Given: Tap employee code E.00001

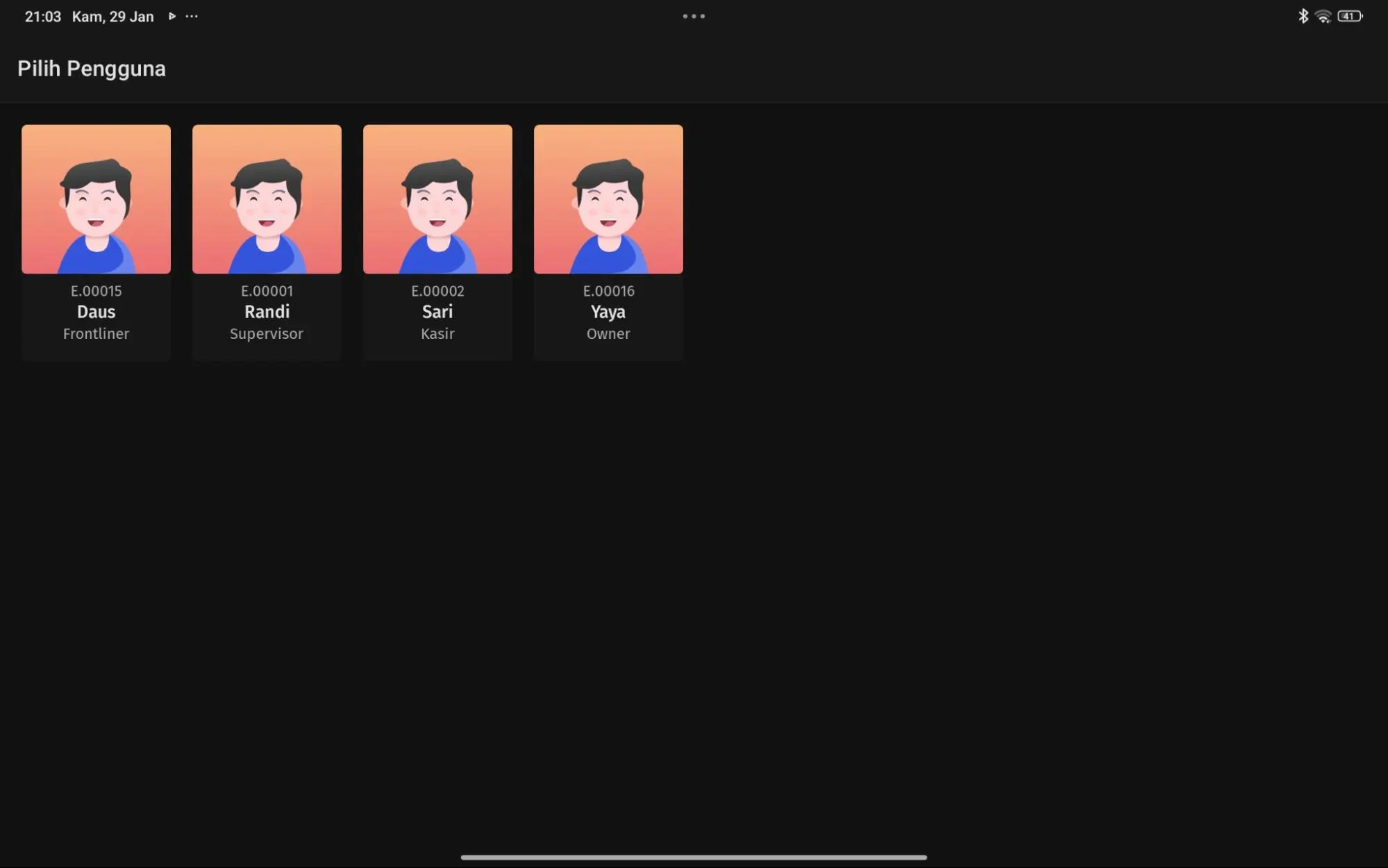Looking at the screenshot, I should [267, 291].
